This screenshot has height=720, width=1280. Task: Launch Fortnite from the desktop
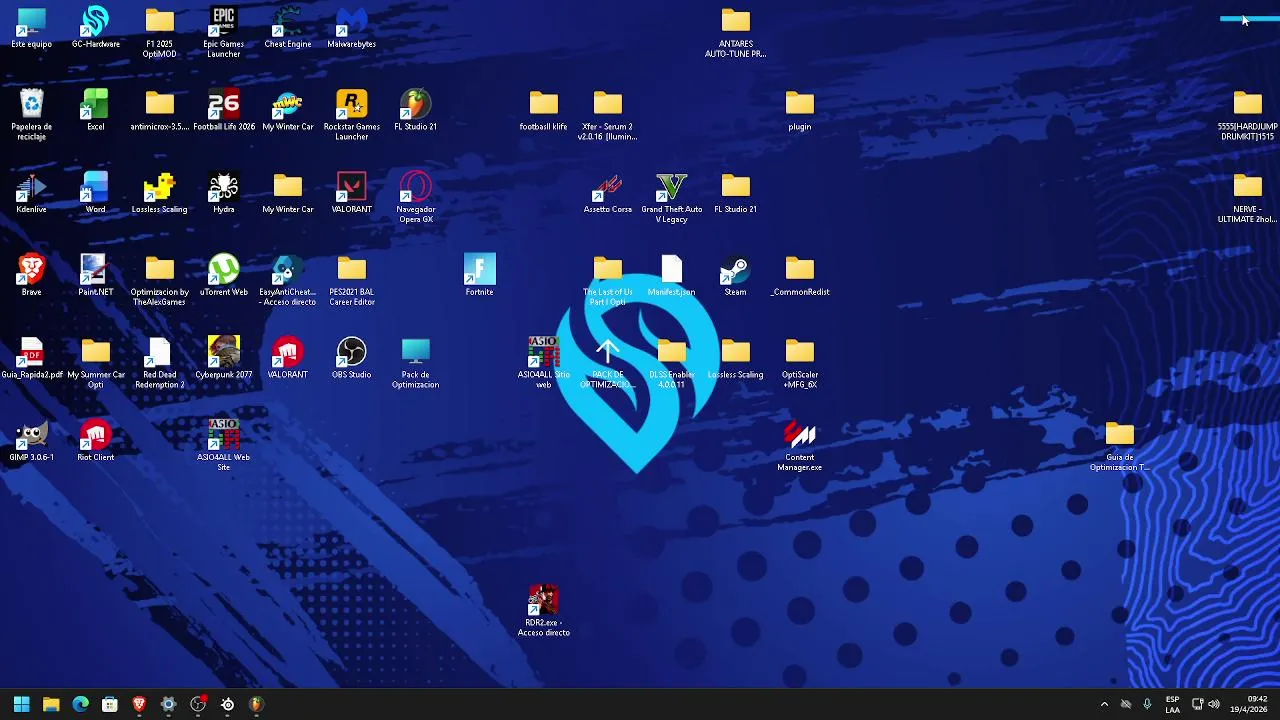tap(479, 275)
